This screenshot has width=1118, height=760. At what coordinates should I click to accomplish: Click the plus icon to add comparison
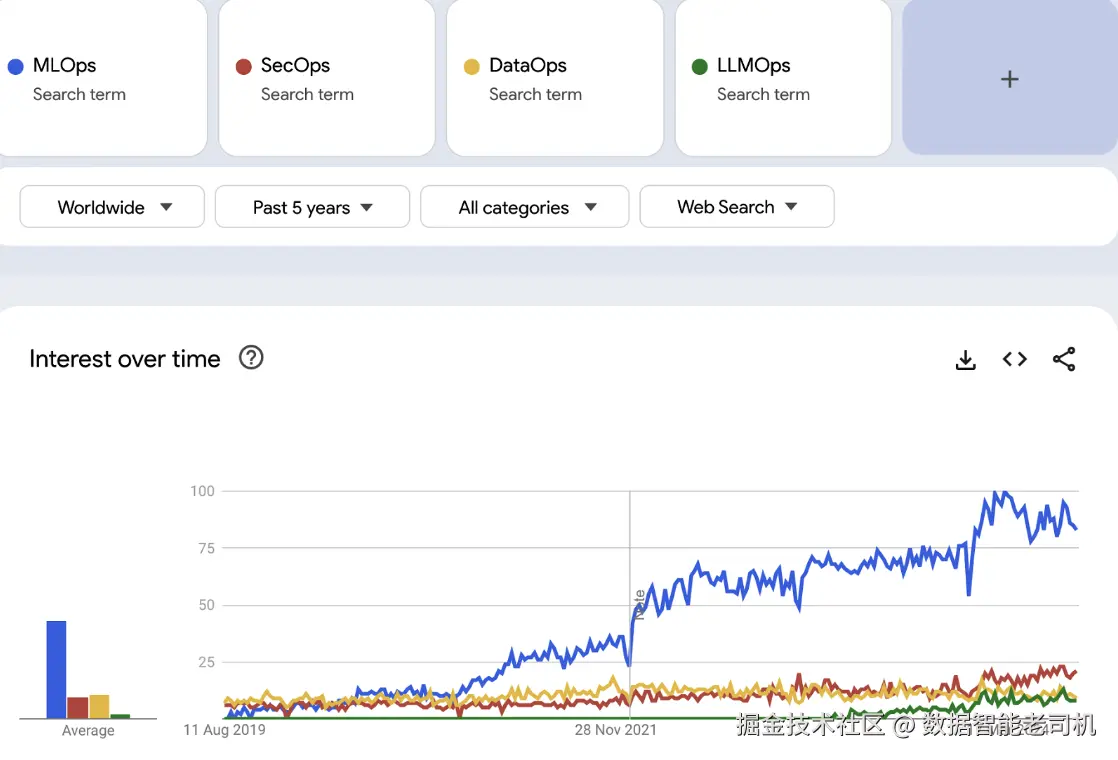point(1009,79)
